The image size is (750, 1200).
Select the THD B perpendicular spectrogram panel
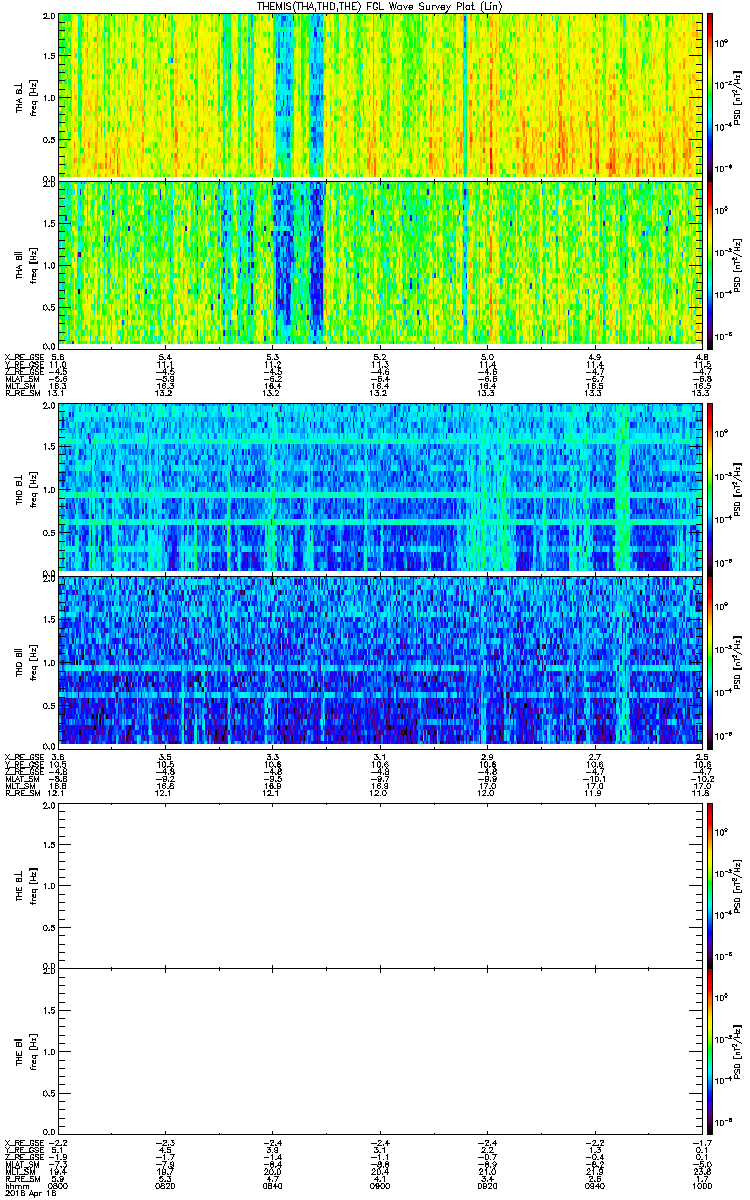click(381, 487)
